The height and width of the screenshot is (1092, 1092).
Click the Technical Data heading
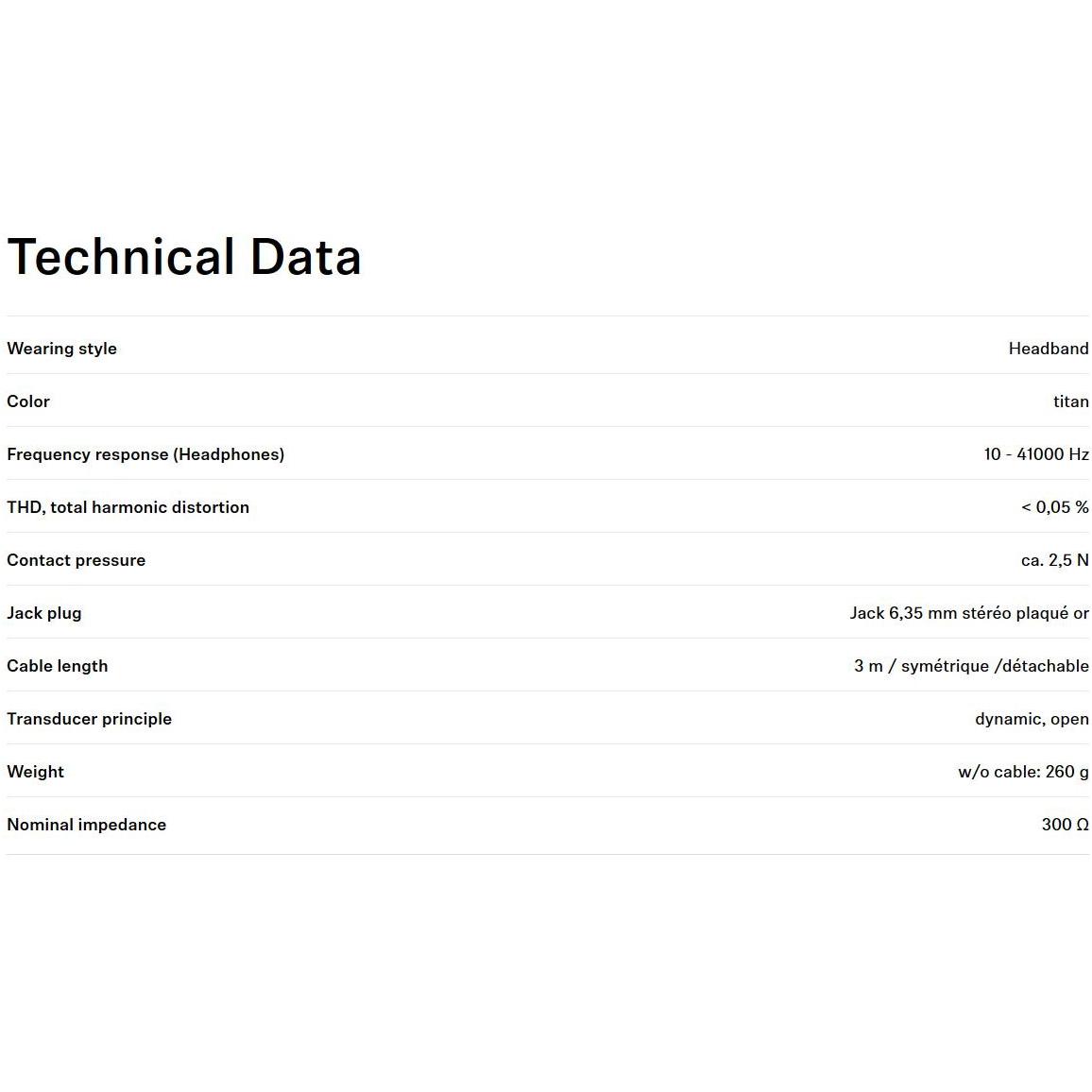pyautogui.click(x=184, y=257)
